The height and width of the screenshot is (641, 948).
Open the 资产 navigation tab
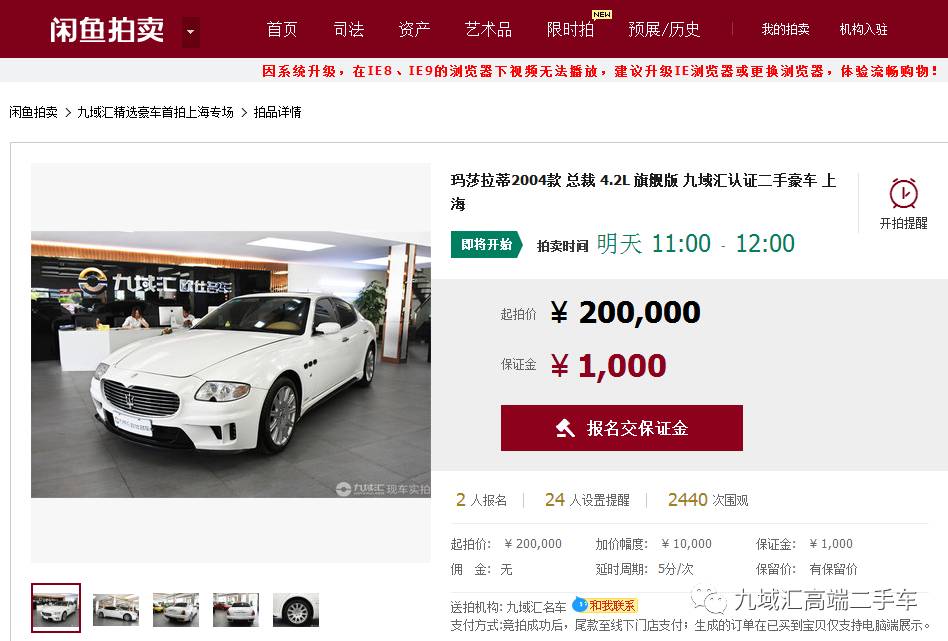tap(414, 29)
